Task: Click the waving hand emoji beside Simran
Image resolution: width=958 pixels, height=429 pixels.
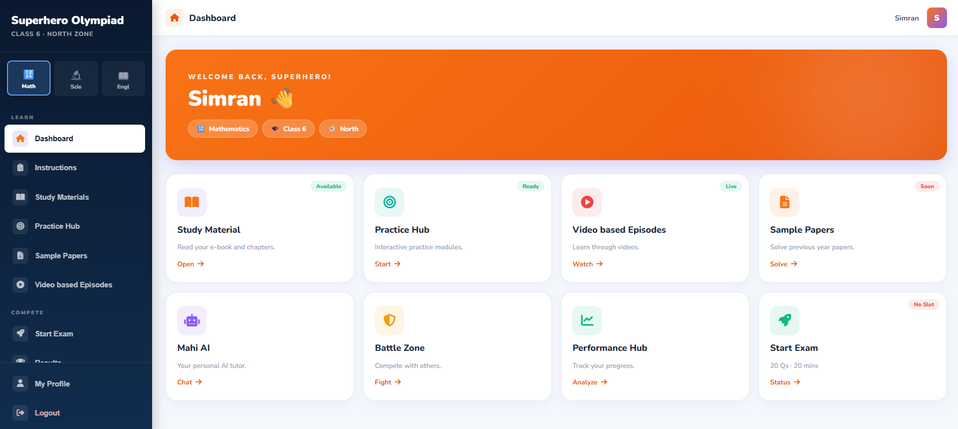Action: (282, 98)
